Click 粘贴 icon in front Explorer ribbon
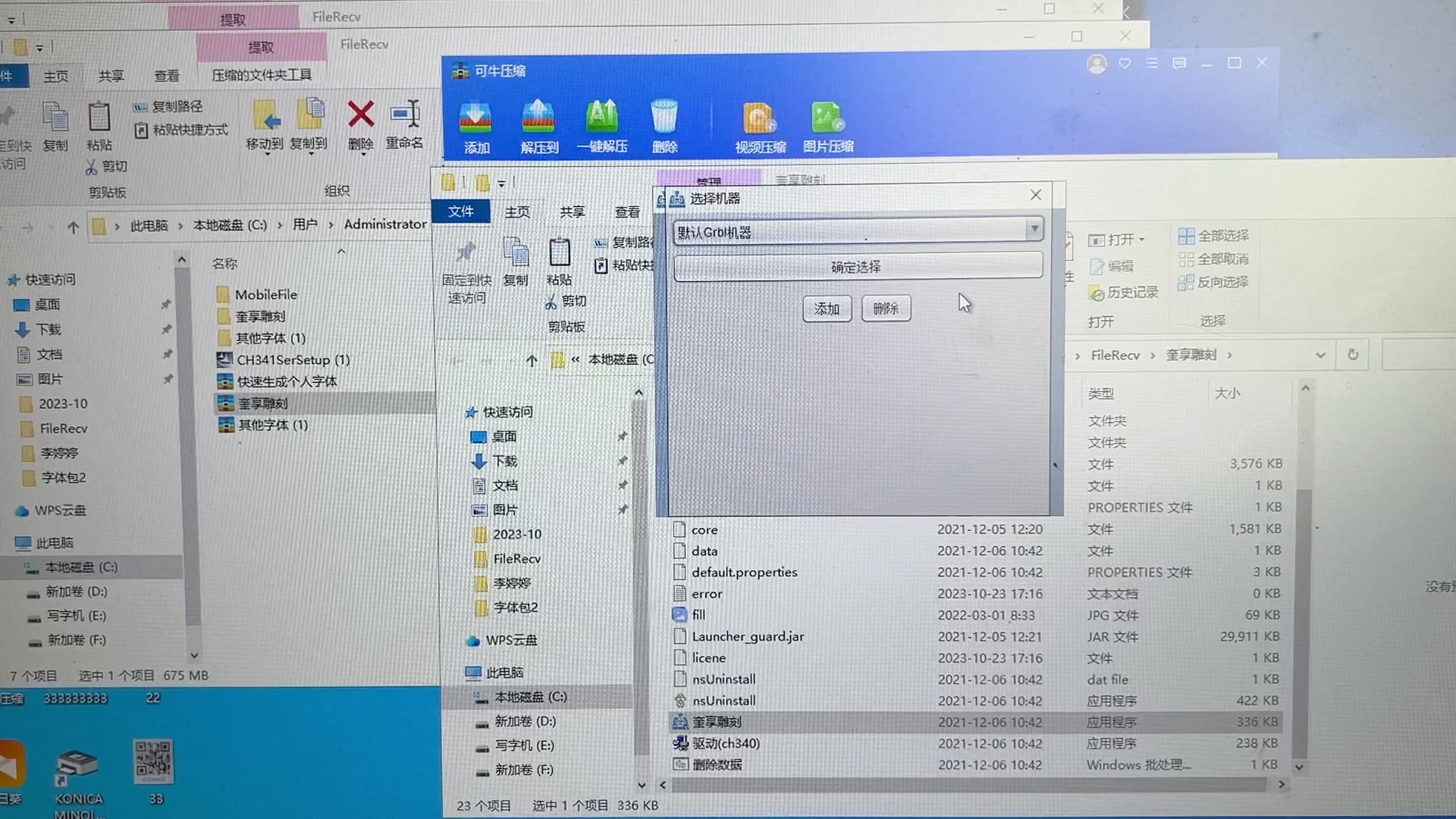This screenshot has height=819, width=1456. pos(560,253)
